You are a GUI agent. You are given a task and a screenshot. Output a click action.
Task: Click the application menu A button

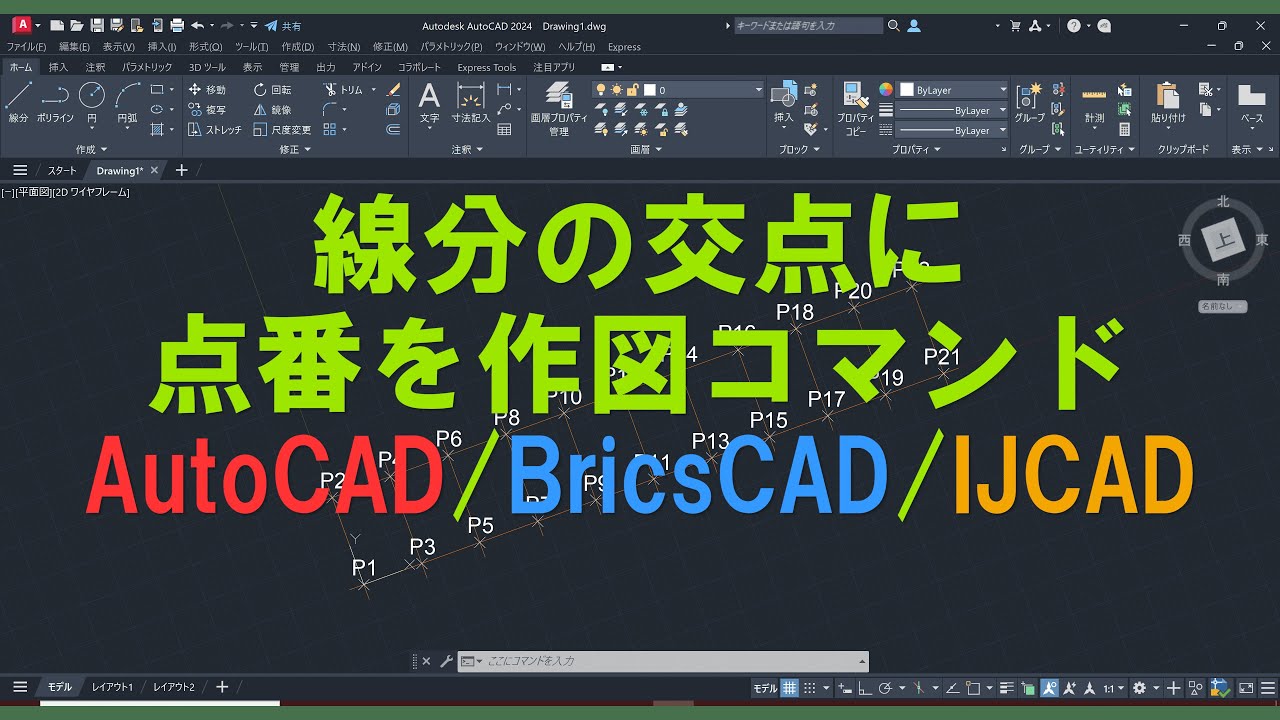click(x=21, y=25)
